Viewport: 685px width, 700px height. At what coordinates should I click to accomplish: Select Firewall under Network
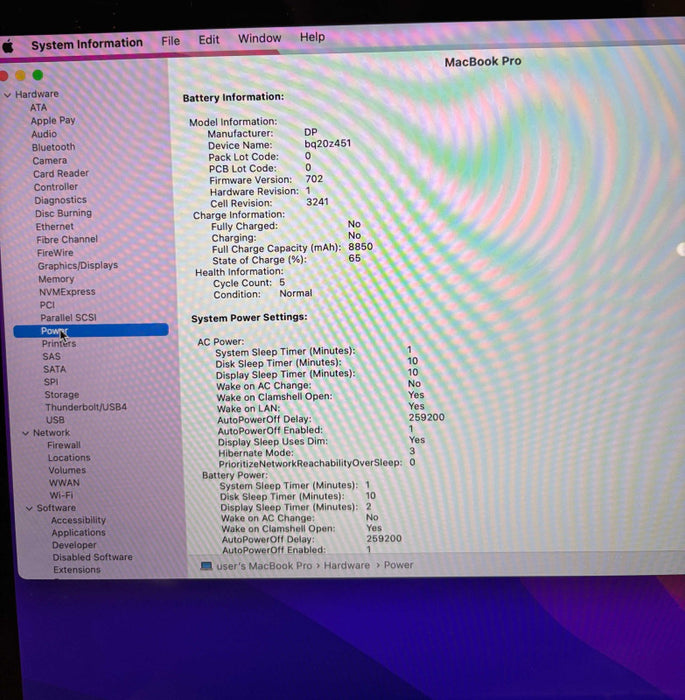point(64,445)
